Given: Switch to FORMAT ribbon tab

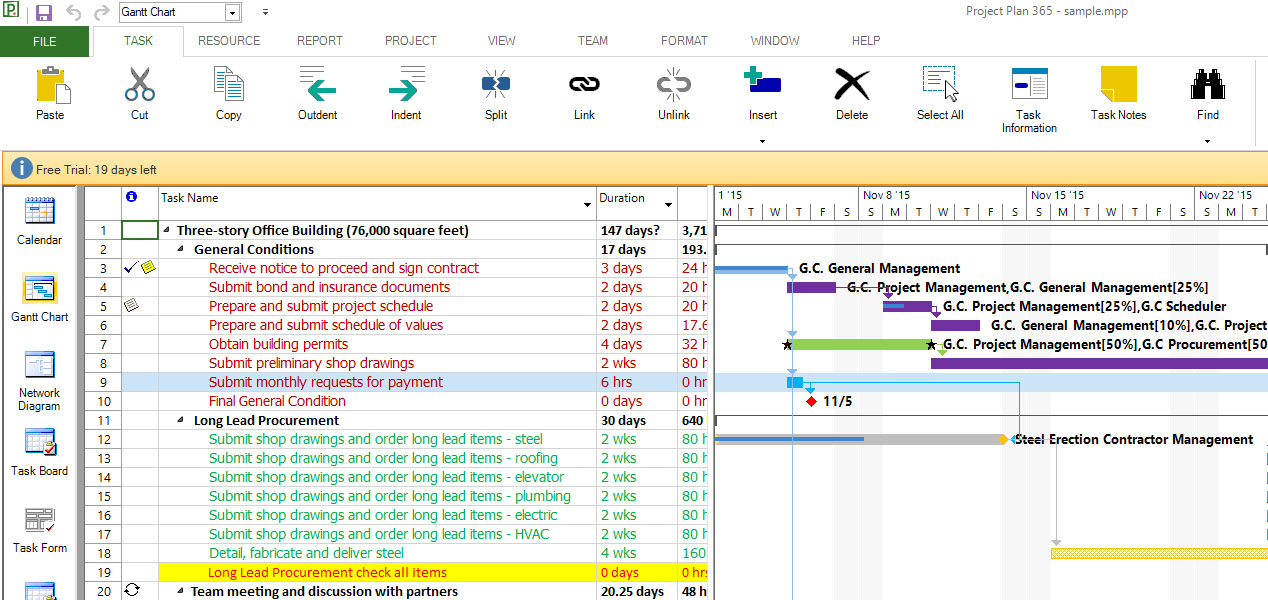Looking at the screenshot, I should pyautogui.click(x=684, y=41).
